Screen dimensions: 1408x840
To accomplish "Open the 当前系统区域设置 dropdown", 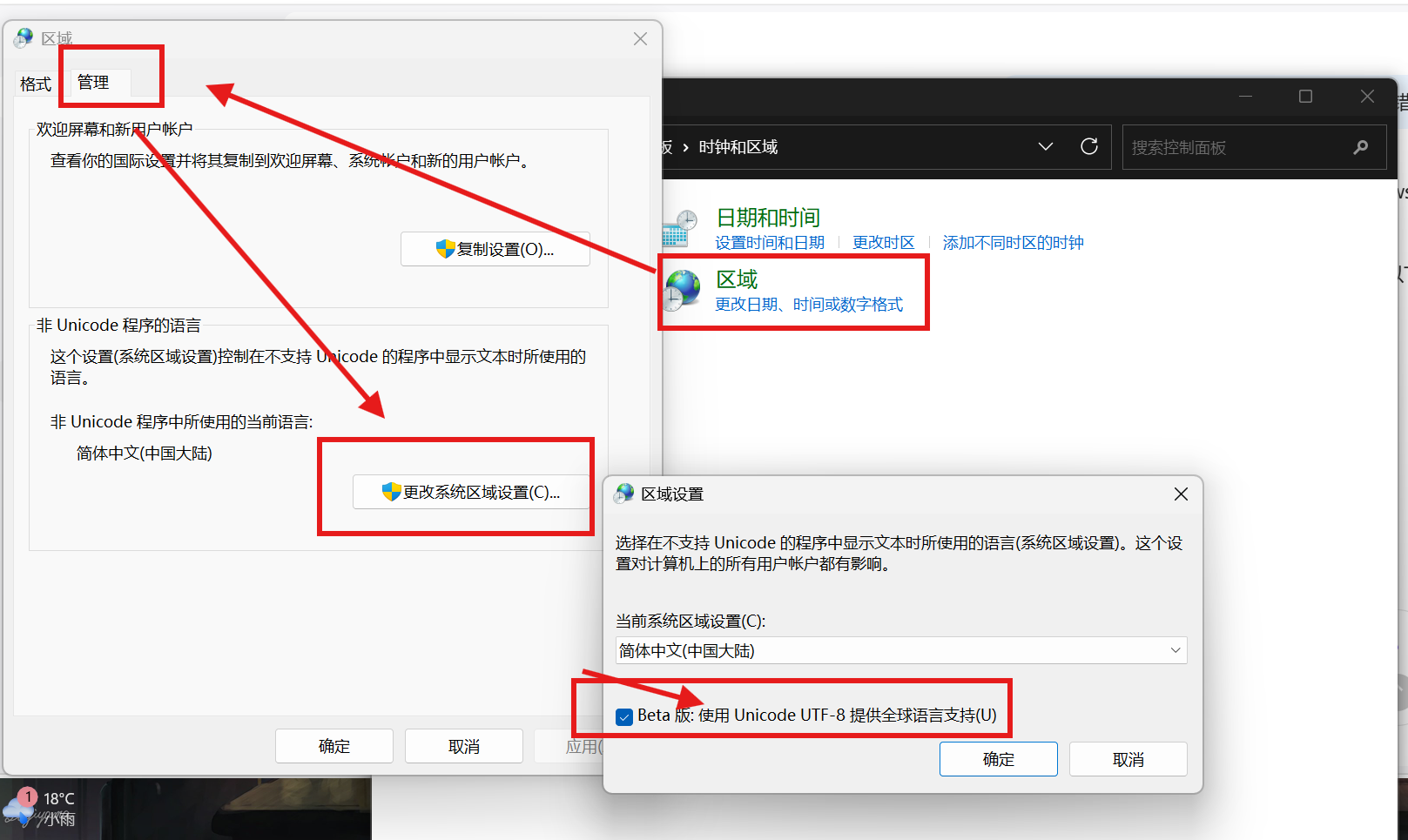I will pyautogui.click(x=901, y=650).
